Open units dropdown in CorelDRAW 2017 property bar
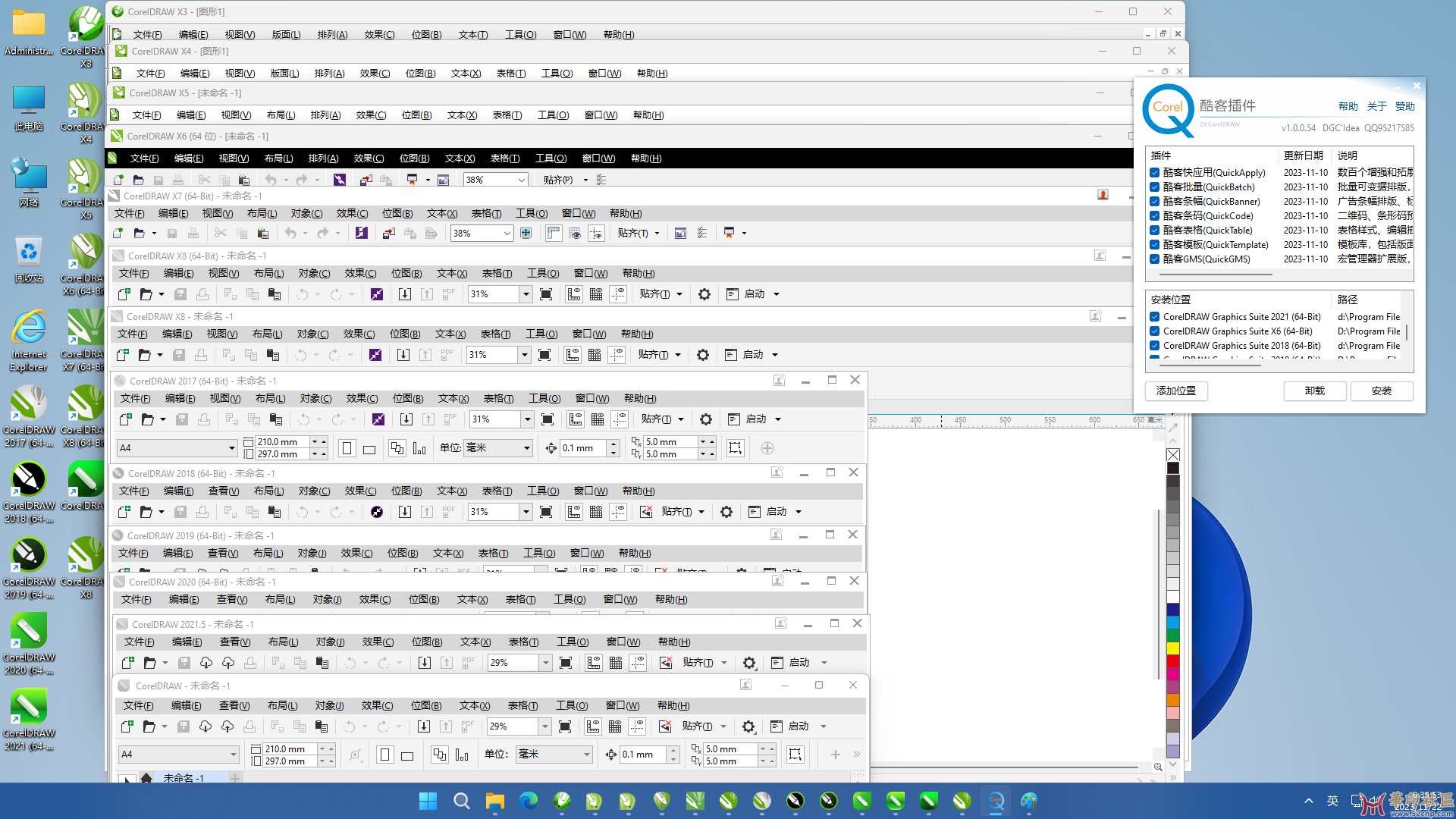1456x819 pixels. pyautogui.click(x=526, y=448)
